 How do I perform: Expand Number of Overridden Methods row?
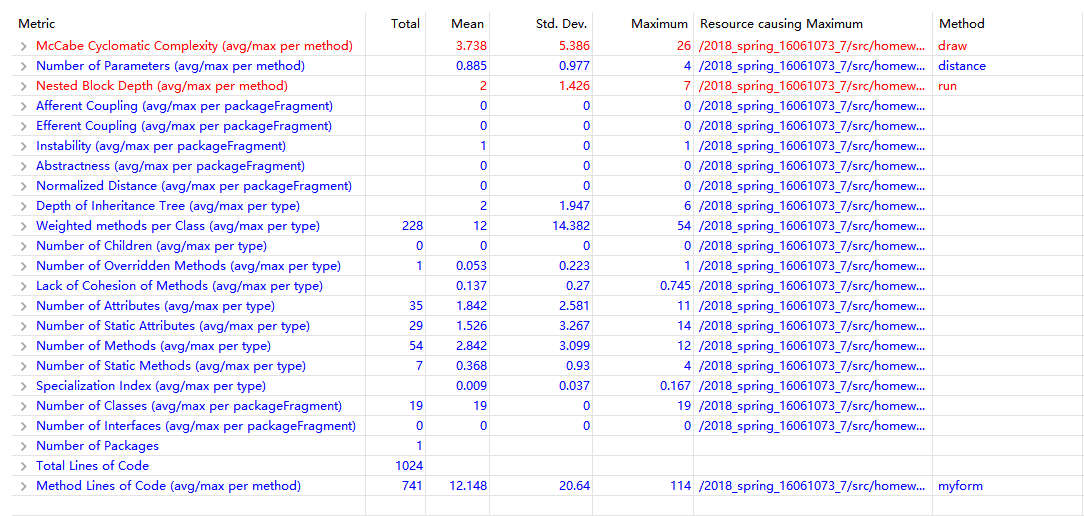click(x=24, y=266)
